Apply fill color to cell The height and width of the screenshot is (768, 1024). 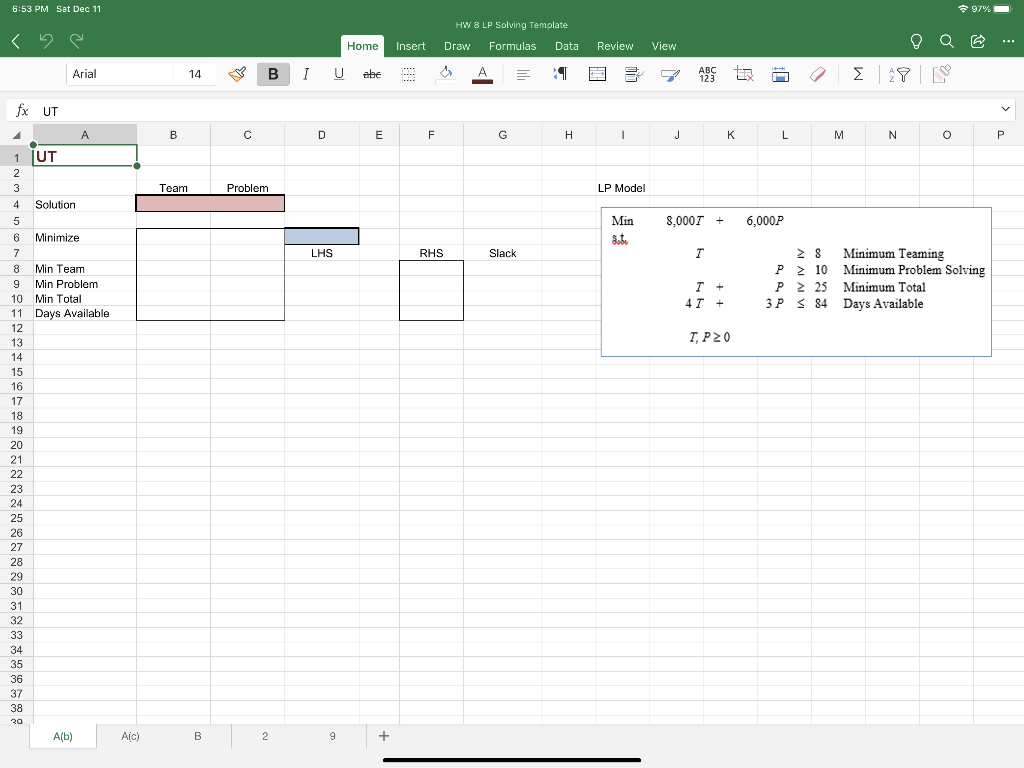[445, 74]
